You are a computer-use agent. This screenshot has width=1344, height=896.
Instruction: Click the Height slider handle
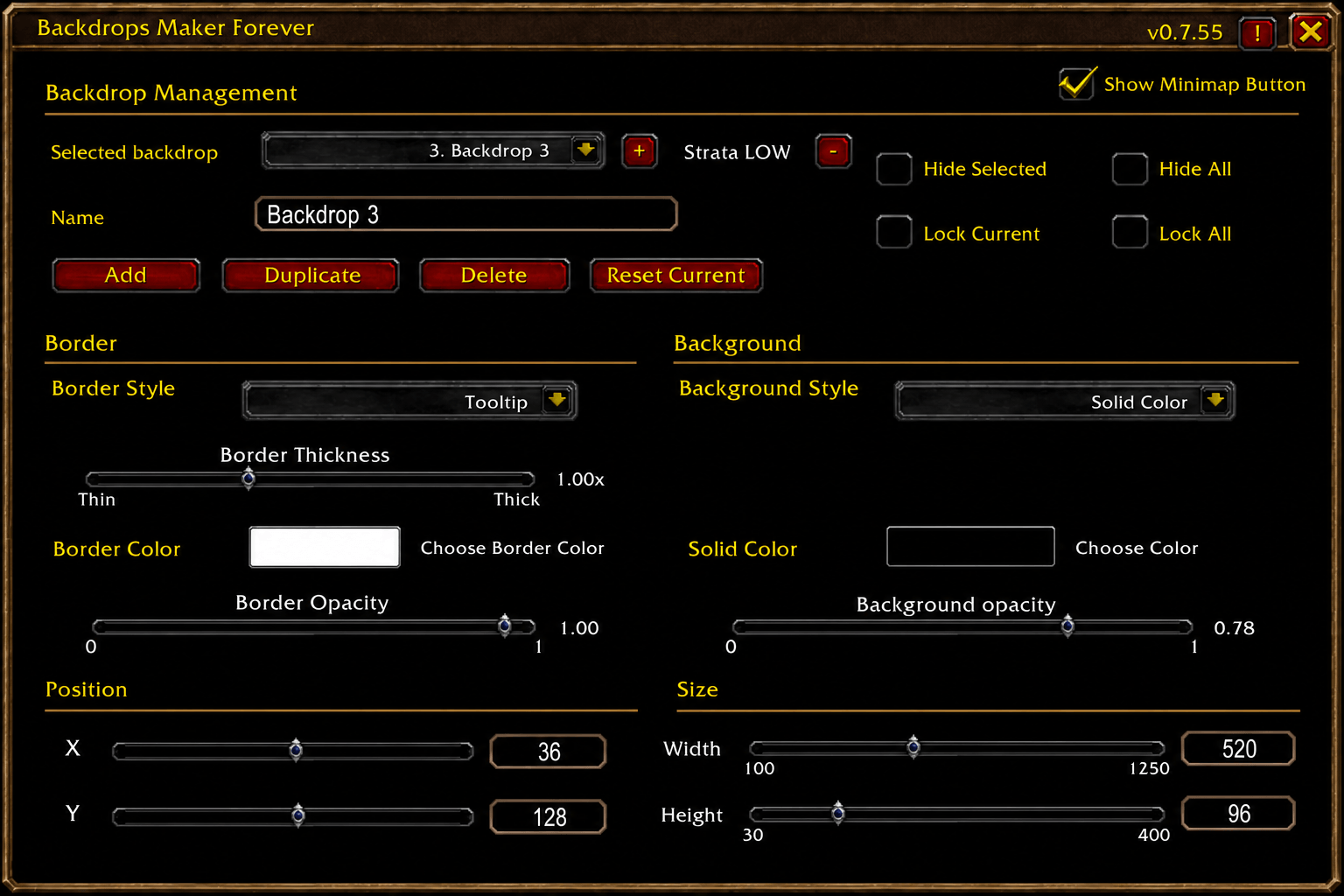pos(838,813)
